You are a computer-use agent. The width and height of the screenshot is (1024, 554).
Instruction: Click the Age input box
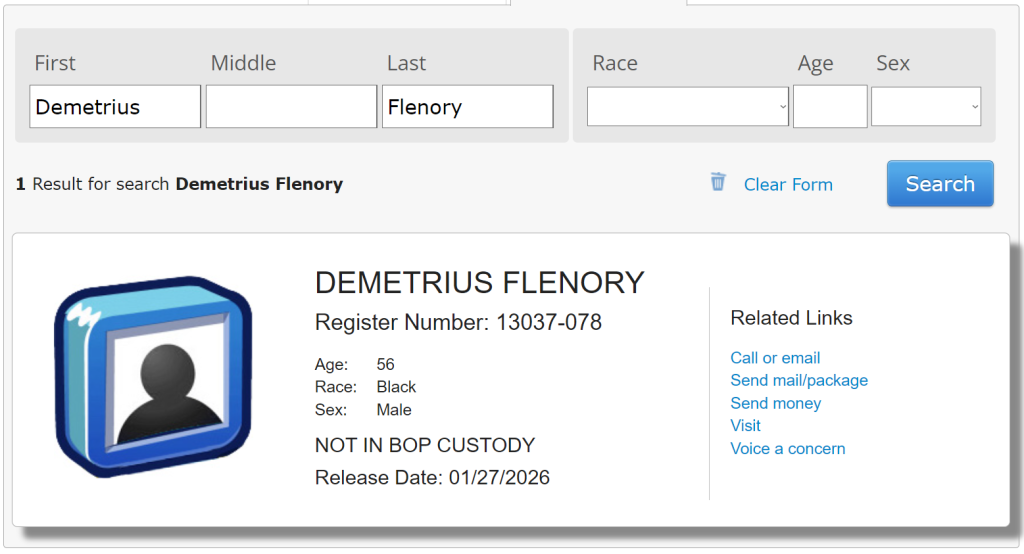coord(830,107)
